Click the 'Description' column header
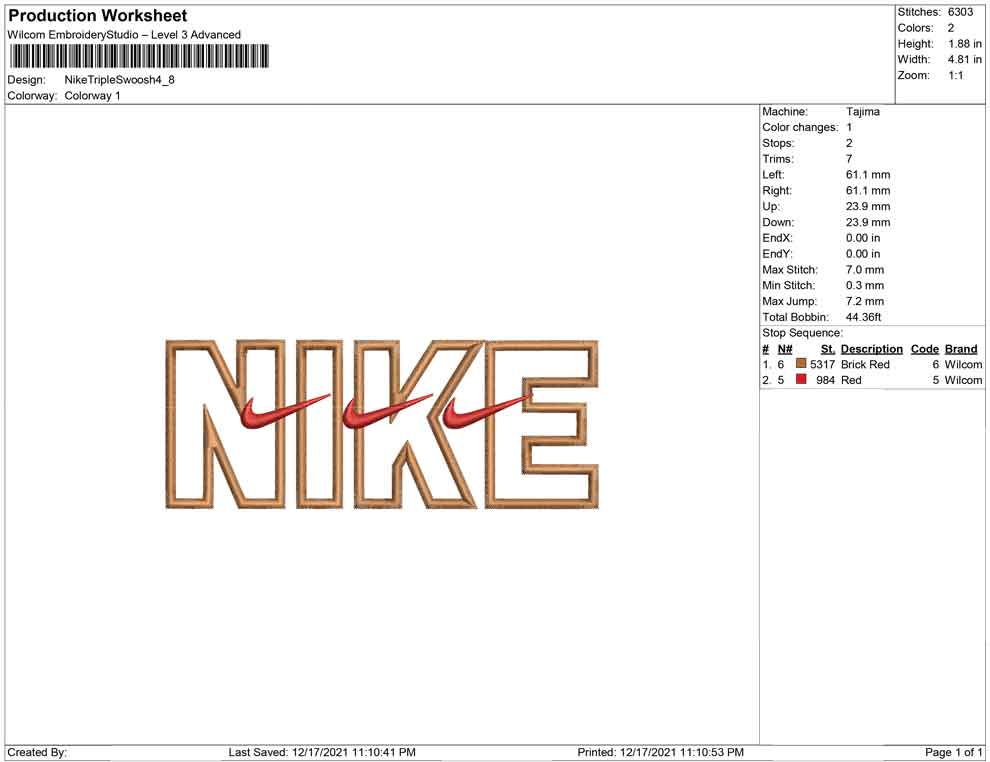This screenshot has height=762, width=990. [871, 349]
